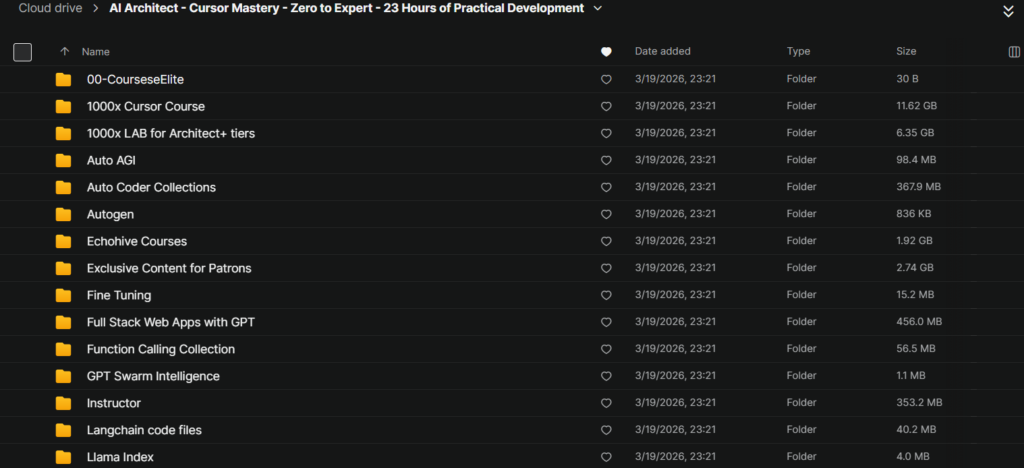Viewport: 1024px width, 468px height.
Task: Toggle favorite heart for Auto AGI
Action: [x=606, y=161]
